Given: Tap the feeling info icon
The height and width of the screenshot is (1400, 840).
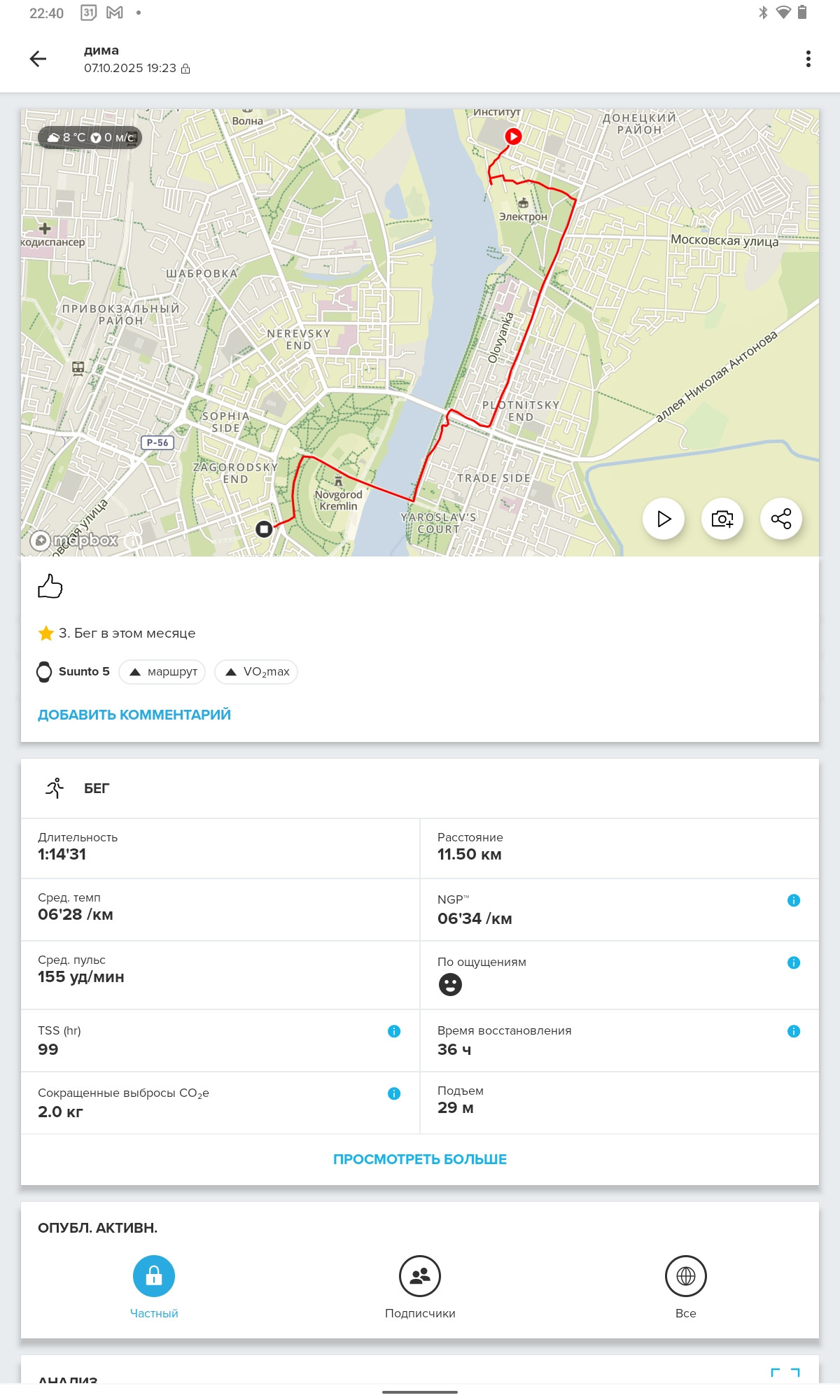Looking at the screenshot, I should click(794, 962).
